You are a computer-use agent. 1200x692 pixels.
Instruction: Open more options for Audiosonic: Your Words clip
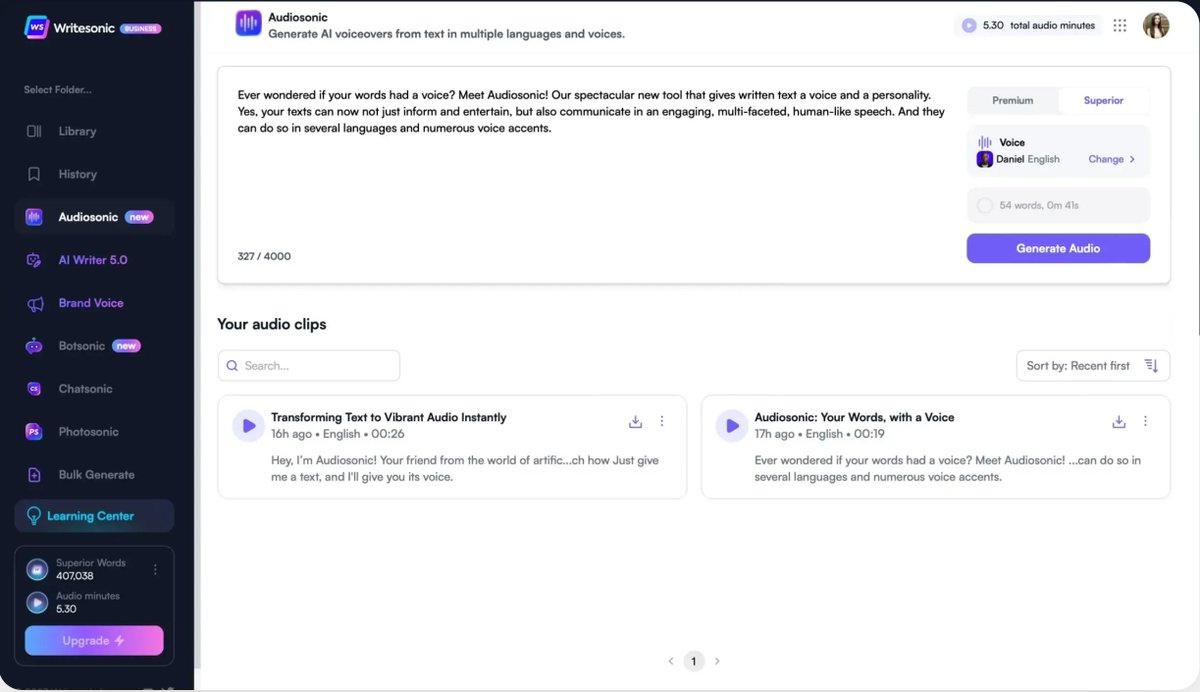[x=1146, y=422]
